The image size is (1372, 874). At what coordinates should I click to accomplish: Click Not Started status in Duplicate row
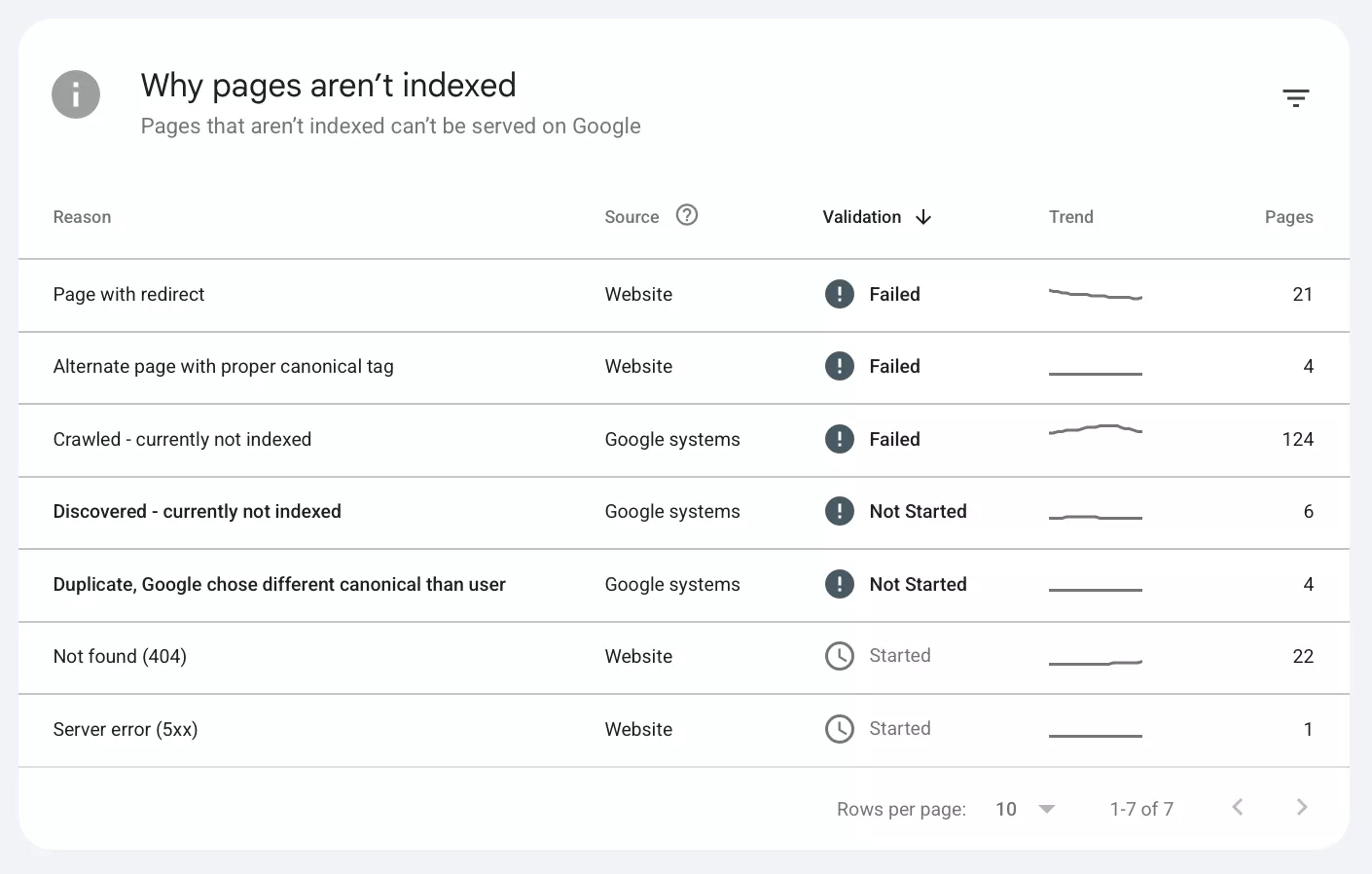click(x=918, y=584)
